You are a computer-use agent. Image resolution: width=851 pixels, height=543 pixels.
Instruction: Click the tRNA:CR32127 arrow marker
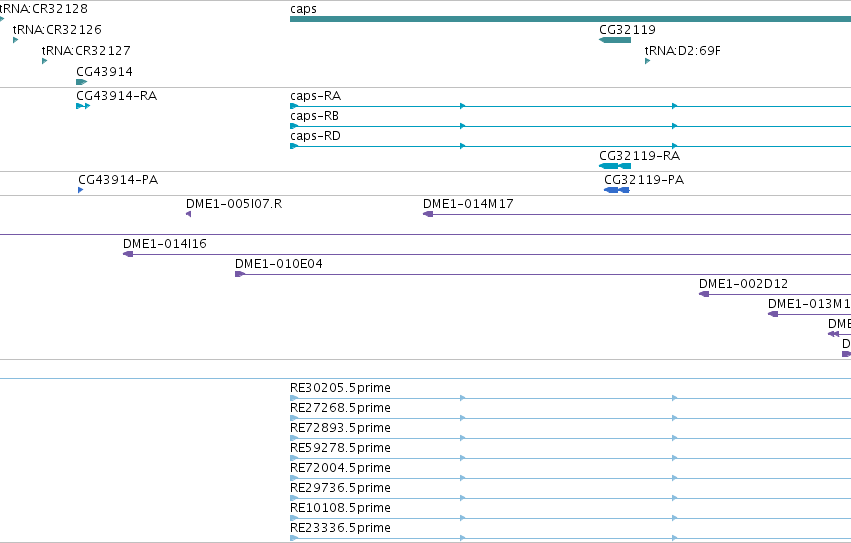pyautogui.click(x=45, y=61)
